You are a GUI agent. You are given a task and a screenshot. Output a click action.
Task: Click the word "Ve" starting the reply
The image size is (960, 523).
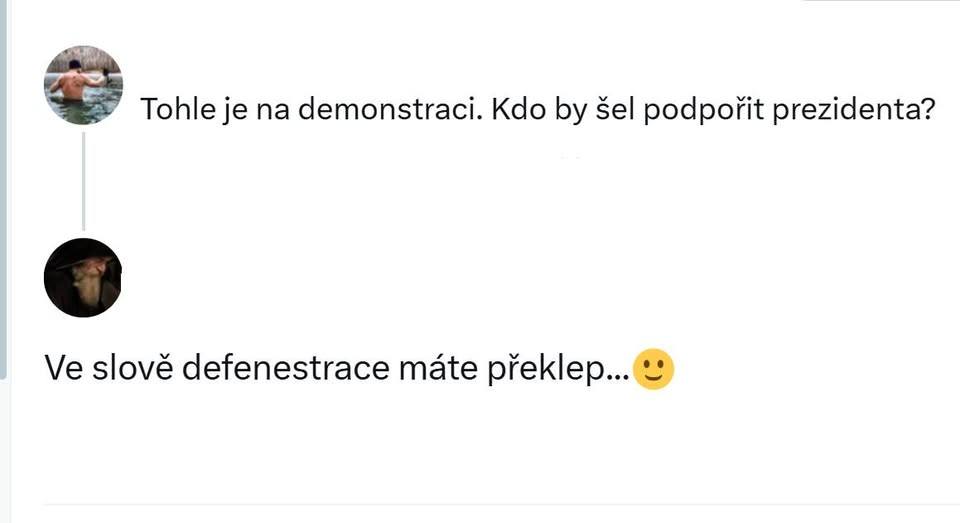point(61,370)
